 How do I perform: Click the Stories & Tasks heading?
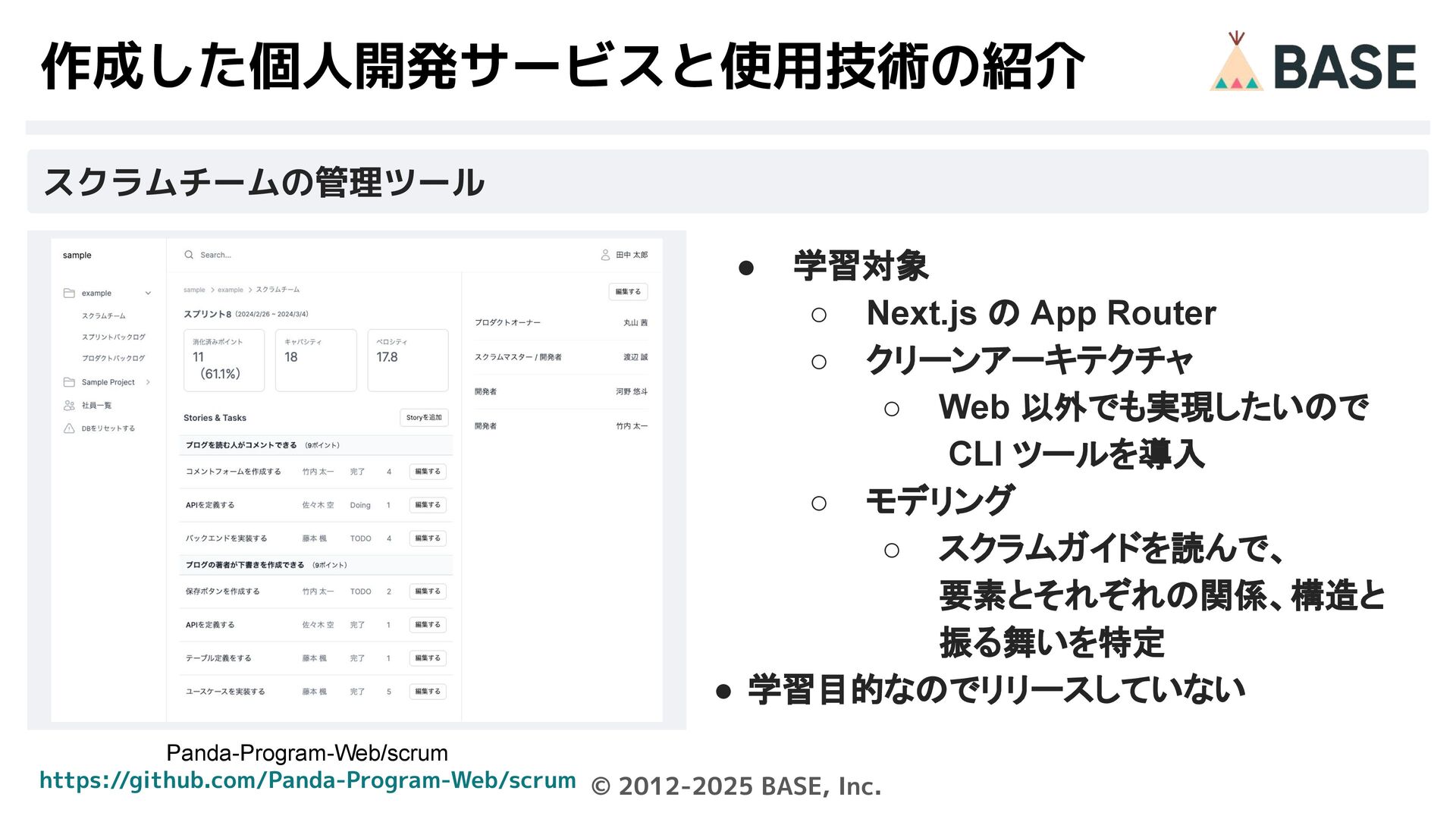(x=215, y=418)
